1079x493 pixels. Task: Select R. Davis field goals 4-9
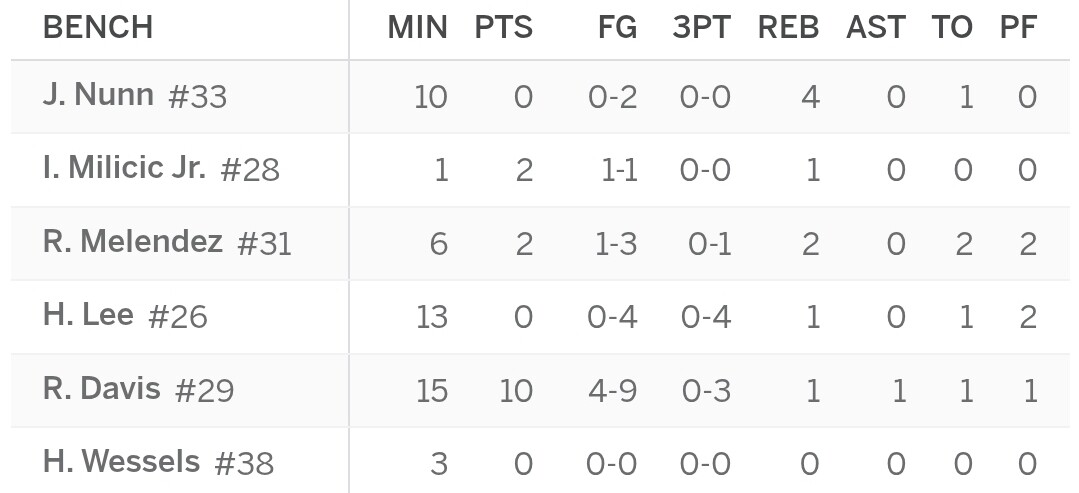pos(612,391)
